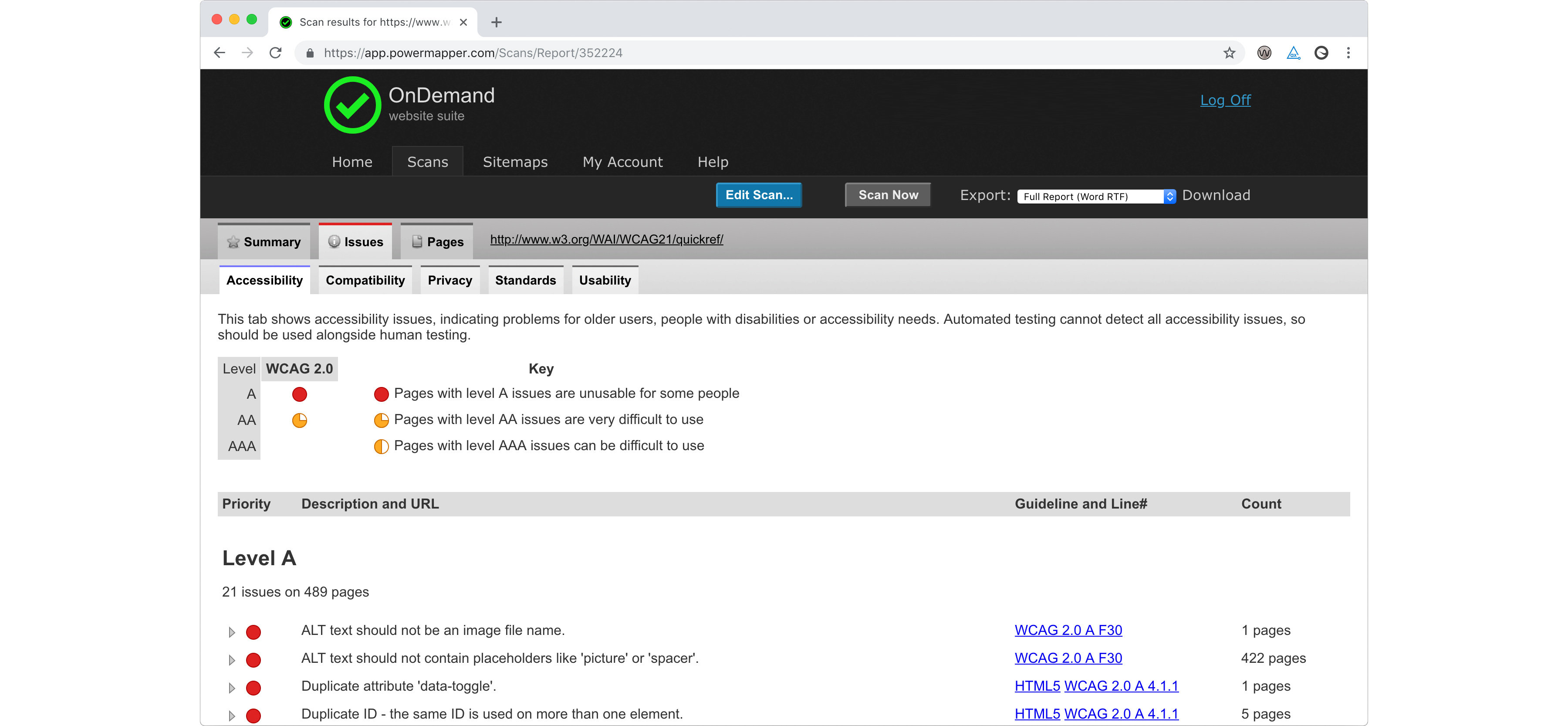The width and height of the screenshot is (1568, 726).
Task: Select the Standards sub-tab
Action: pyautogui.click(x=525, y=280)
